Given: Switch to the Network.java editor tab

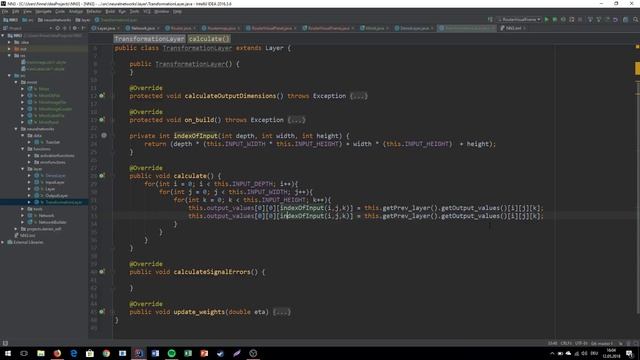Looking at the screenshot, I should coord(143,28).
